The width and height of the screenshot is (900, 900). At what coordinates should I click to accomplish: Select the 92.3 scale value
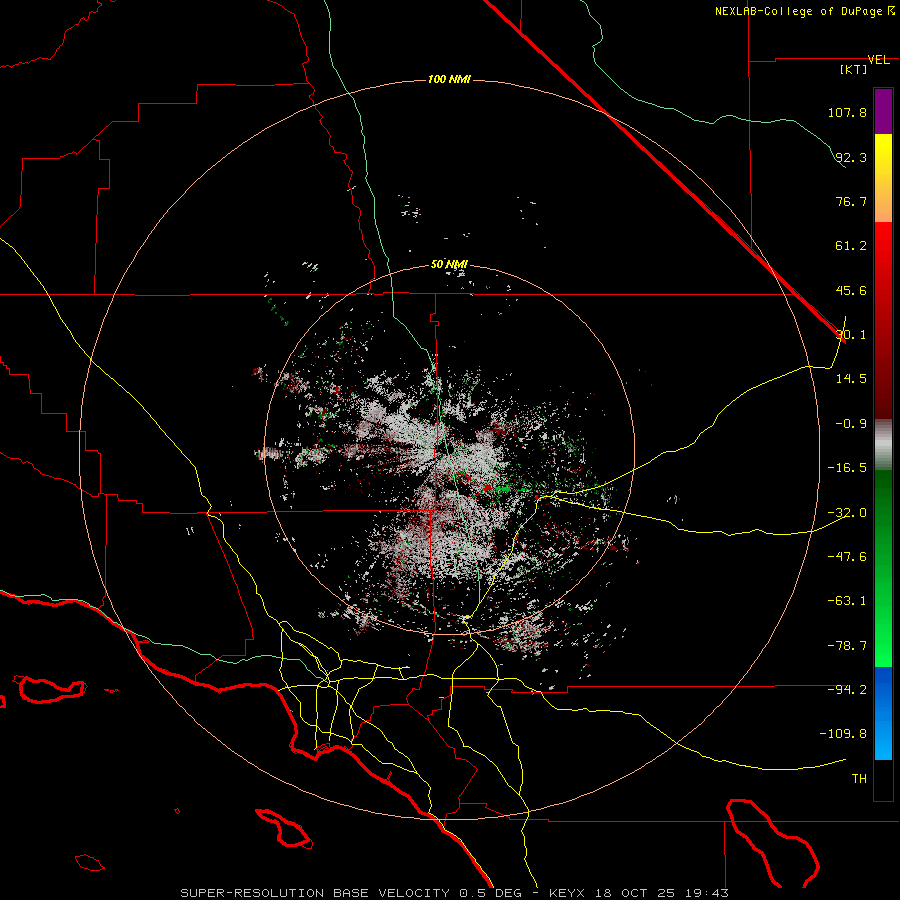coord(851,157)
